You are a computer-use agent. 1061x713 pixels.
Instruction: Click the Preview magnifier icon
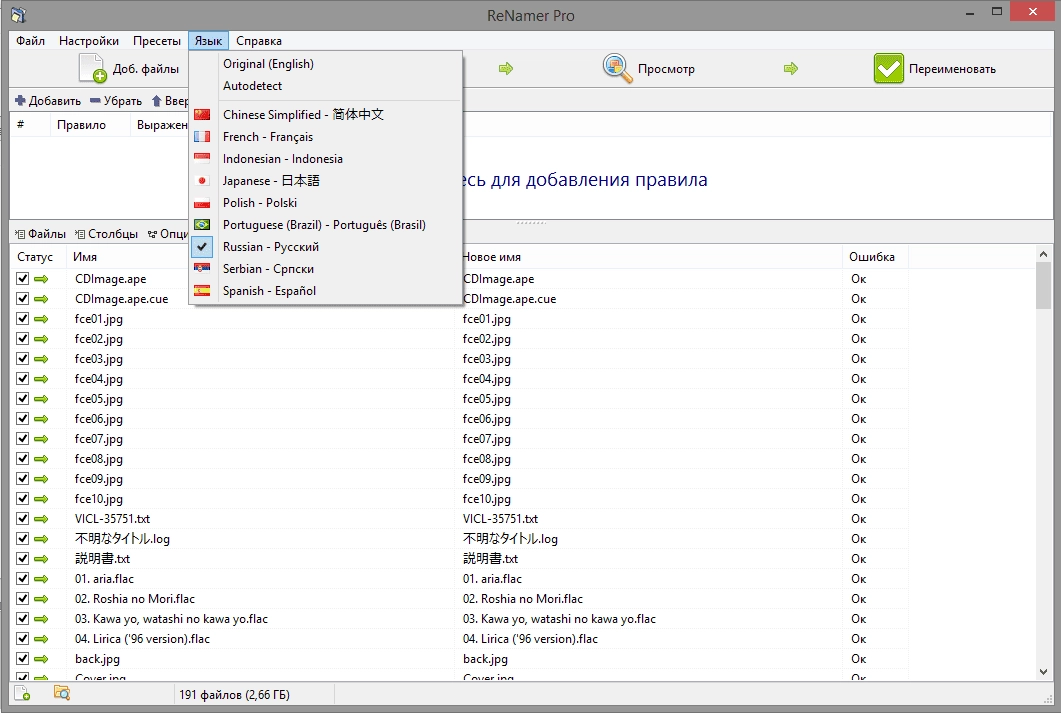click(617, 68)
